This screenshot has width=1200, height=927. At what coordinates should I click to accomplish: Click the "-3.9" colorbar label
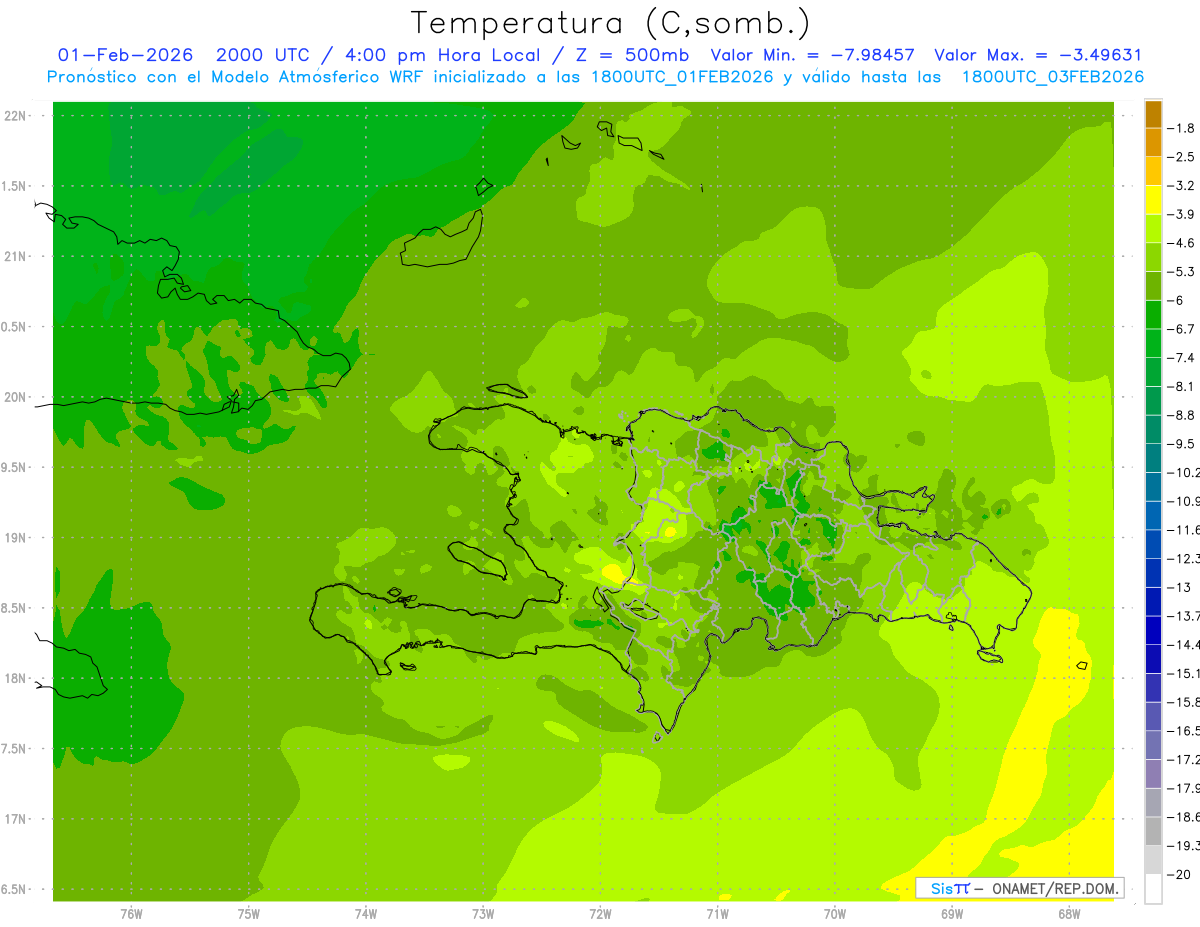[1182, 215]
